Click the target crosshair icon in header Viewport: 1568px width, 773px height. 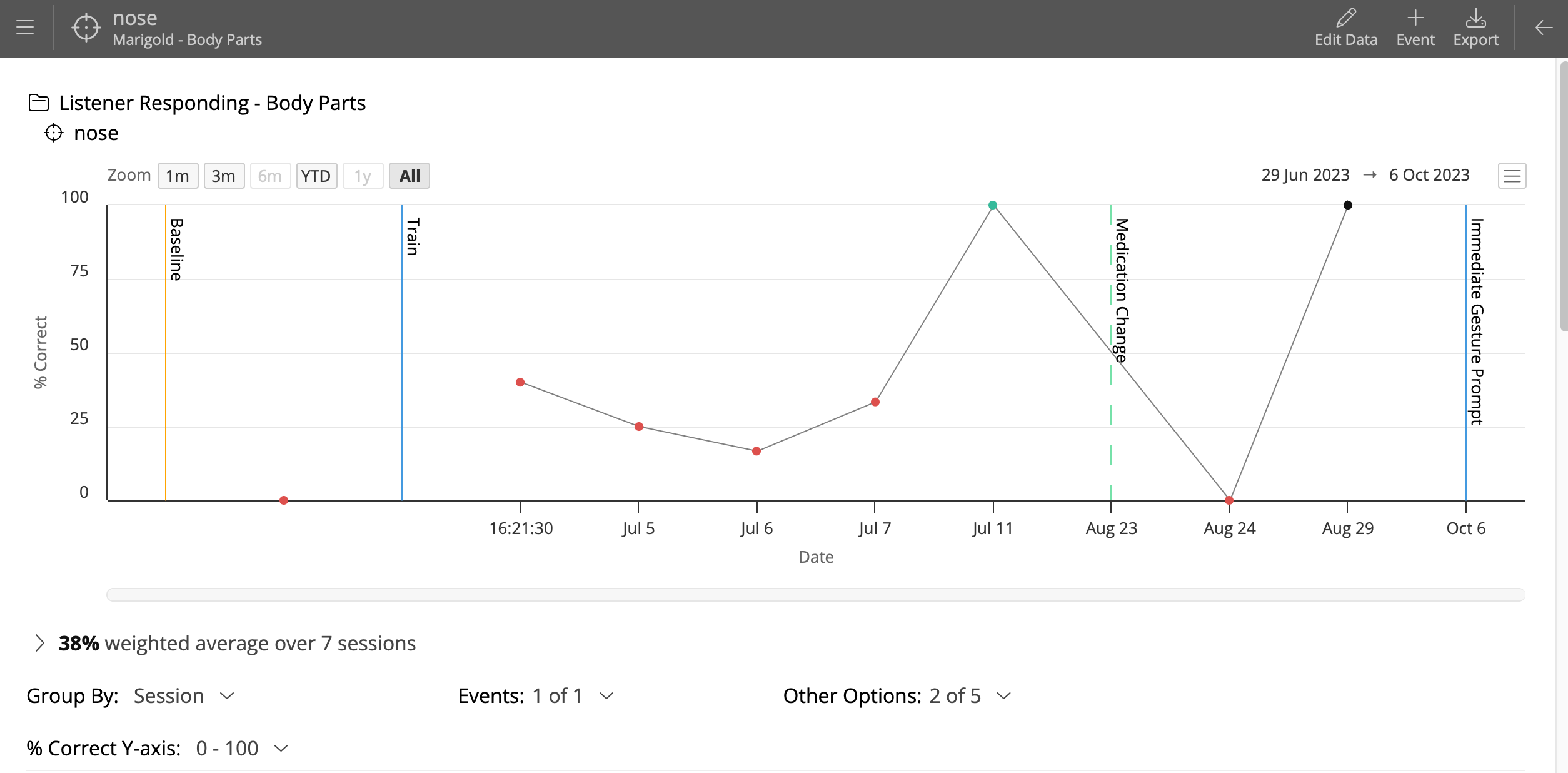pyautogui.click(x=86, y=28)
